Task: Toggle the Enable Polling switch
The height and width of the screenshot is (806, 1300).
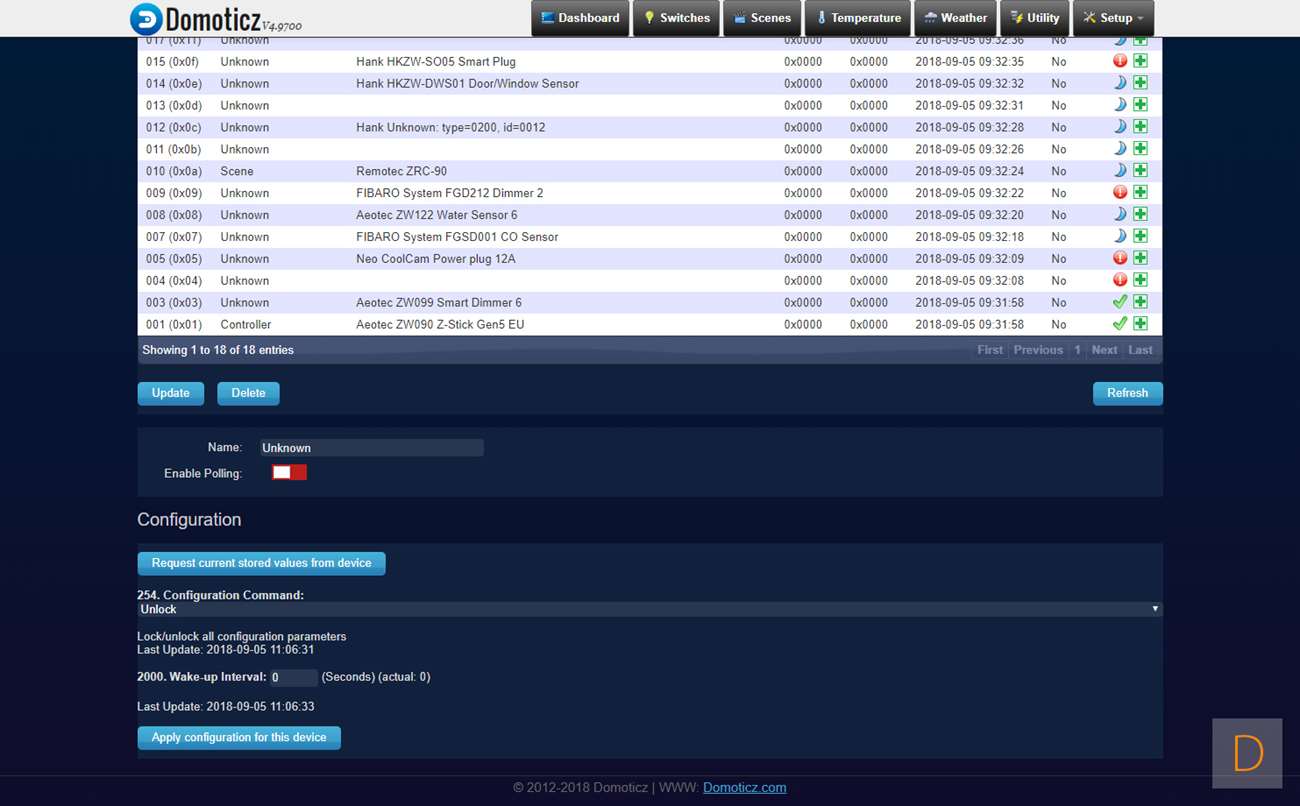Action: (x=289, y=472)
